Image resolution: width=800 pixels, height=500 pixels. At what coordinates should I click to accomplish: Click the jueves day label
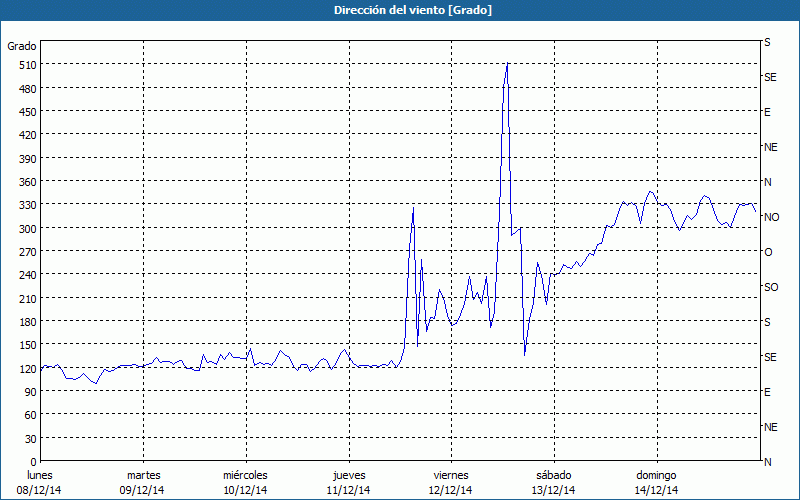pos(348,475)
